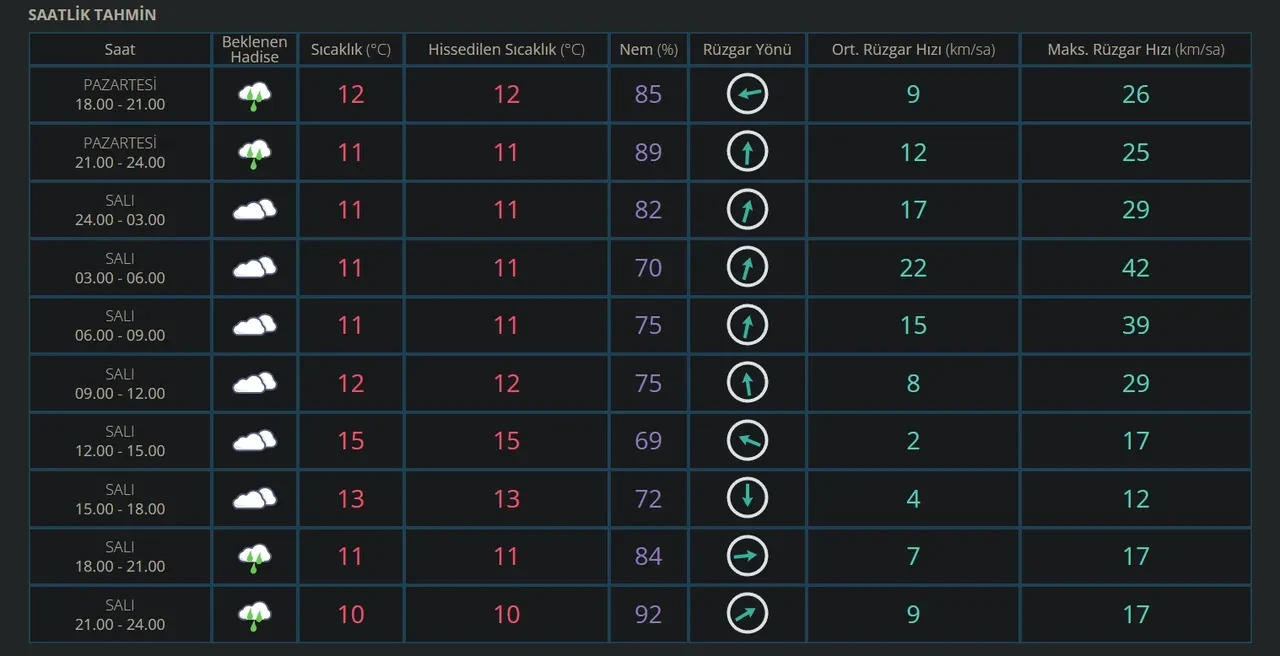The width and height of the screenshot is (1280, 656).
Task: Select the 'Beklenen Hadise' column header
Action: 254,49
